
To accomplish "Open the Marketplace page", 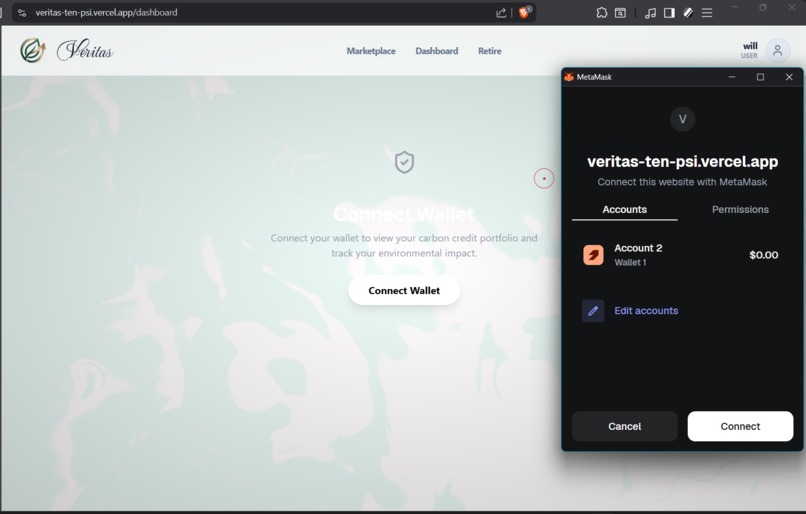I will coord(371,51).
